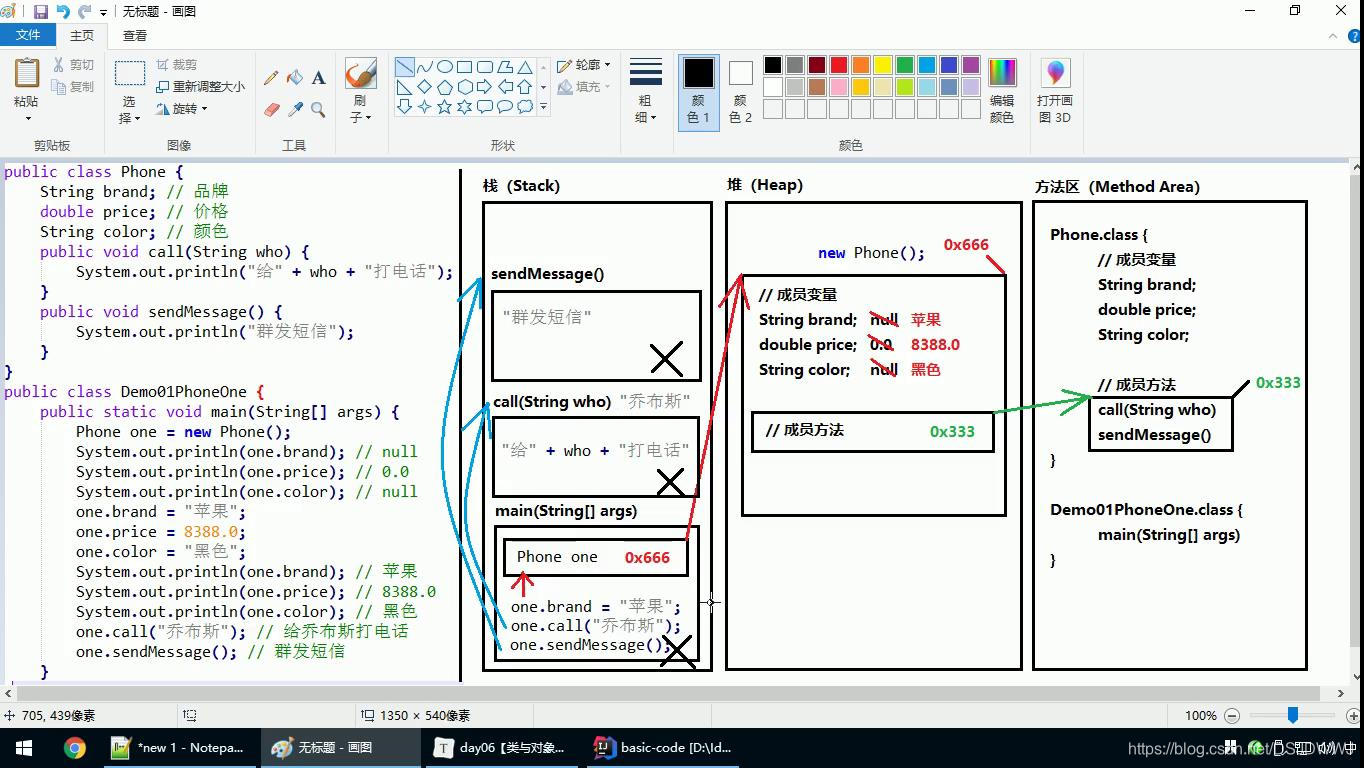Choose the Right triangle shape
The width and height of the screenshot is (1364, 768).
click(x=404, y=87)
